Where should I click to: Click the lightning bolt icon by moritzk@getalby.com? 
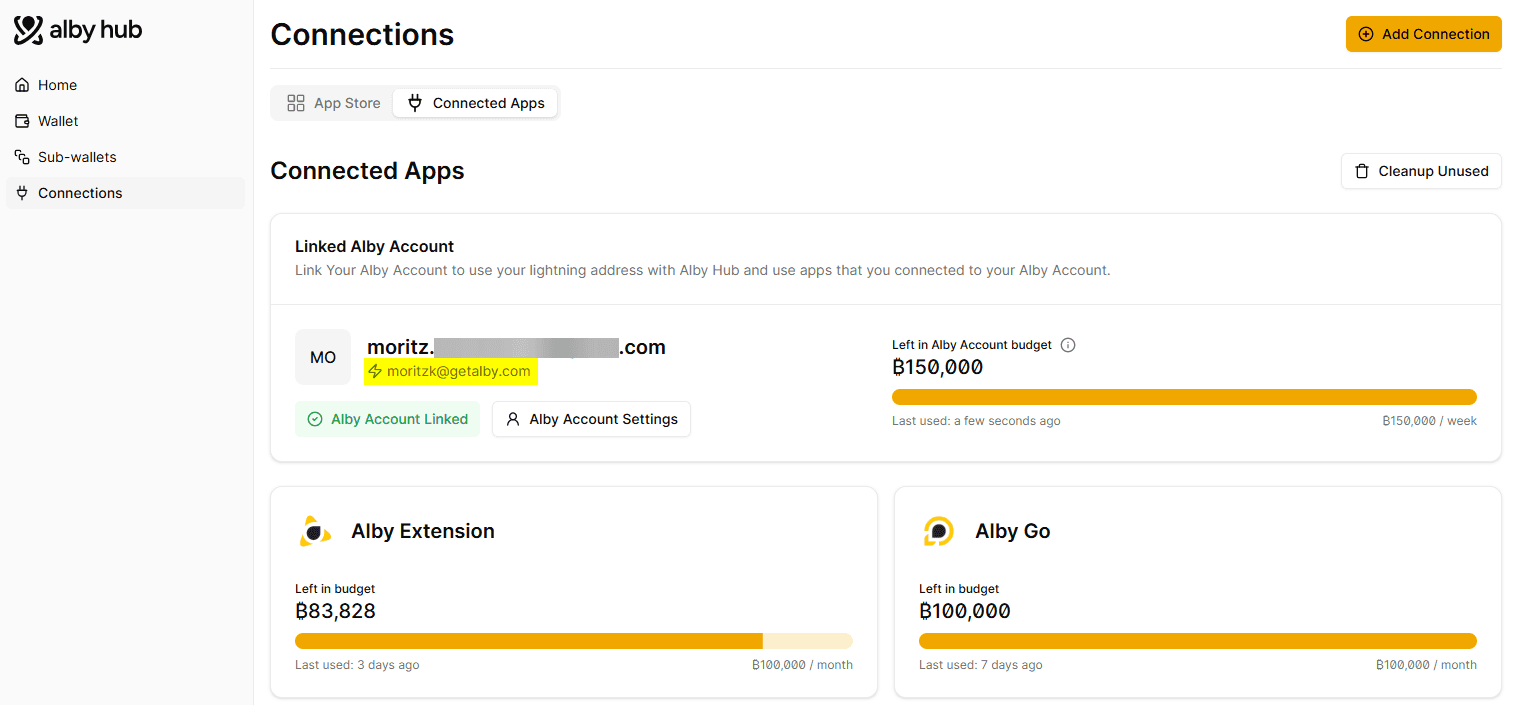coord(375,371)
